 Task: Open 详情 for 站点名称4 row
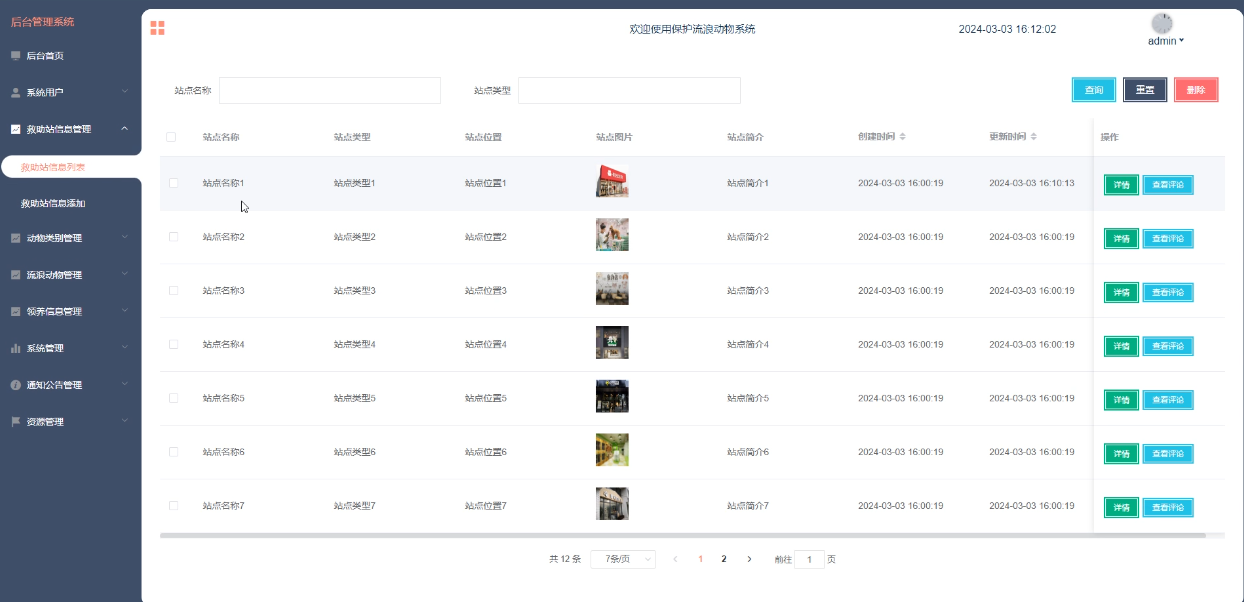(x=1121, y=346)
